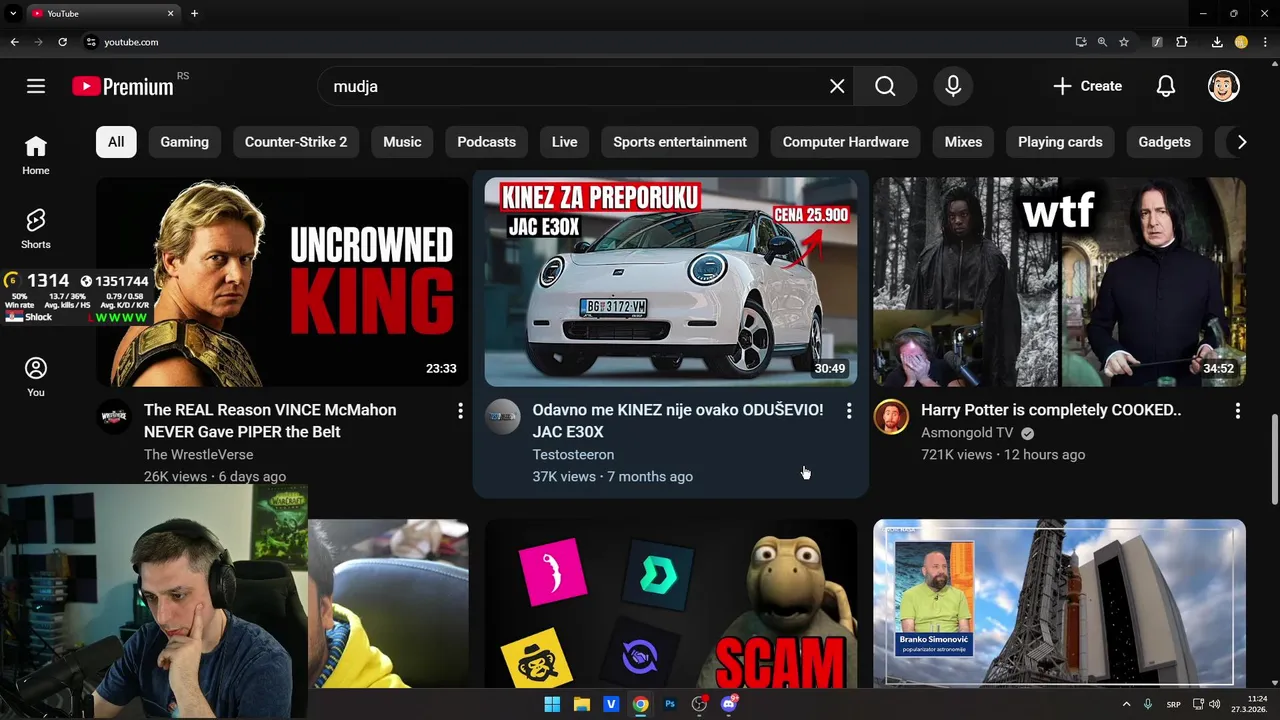Select the Podcasts filter chip

coord(486,142)
